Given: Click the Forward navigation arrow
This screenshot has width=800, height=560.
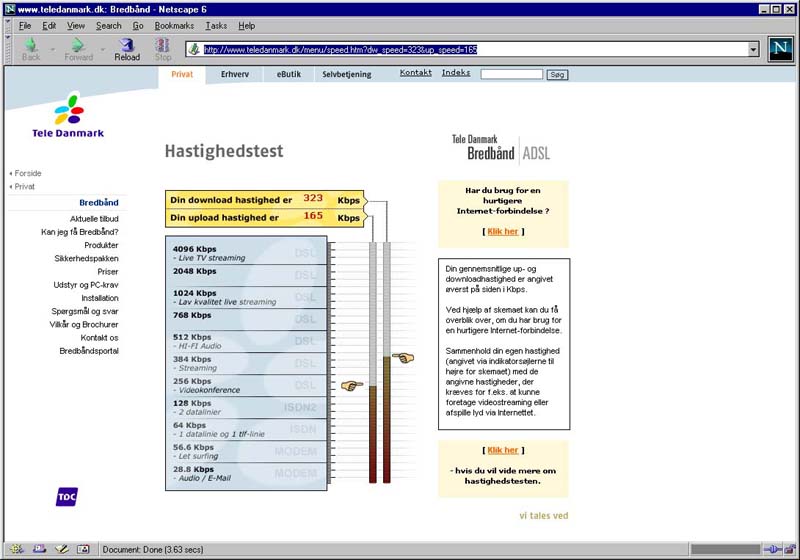Looking at the screenshot, I should [77, 46].
